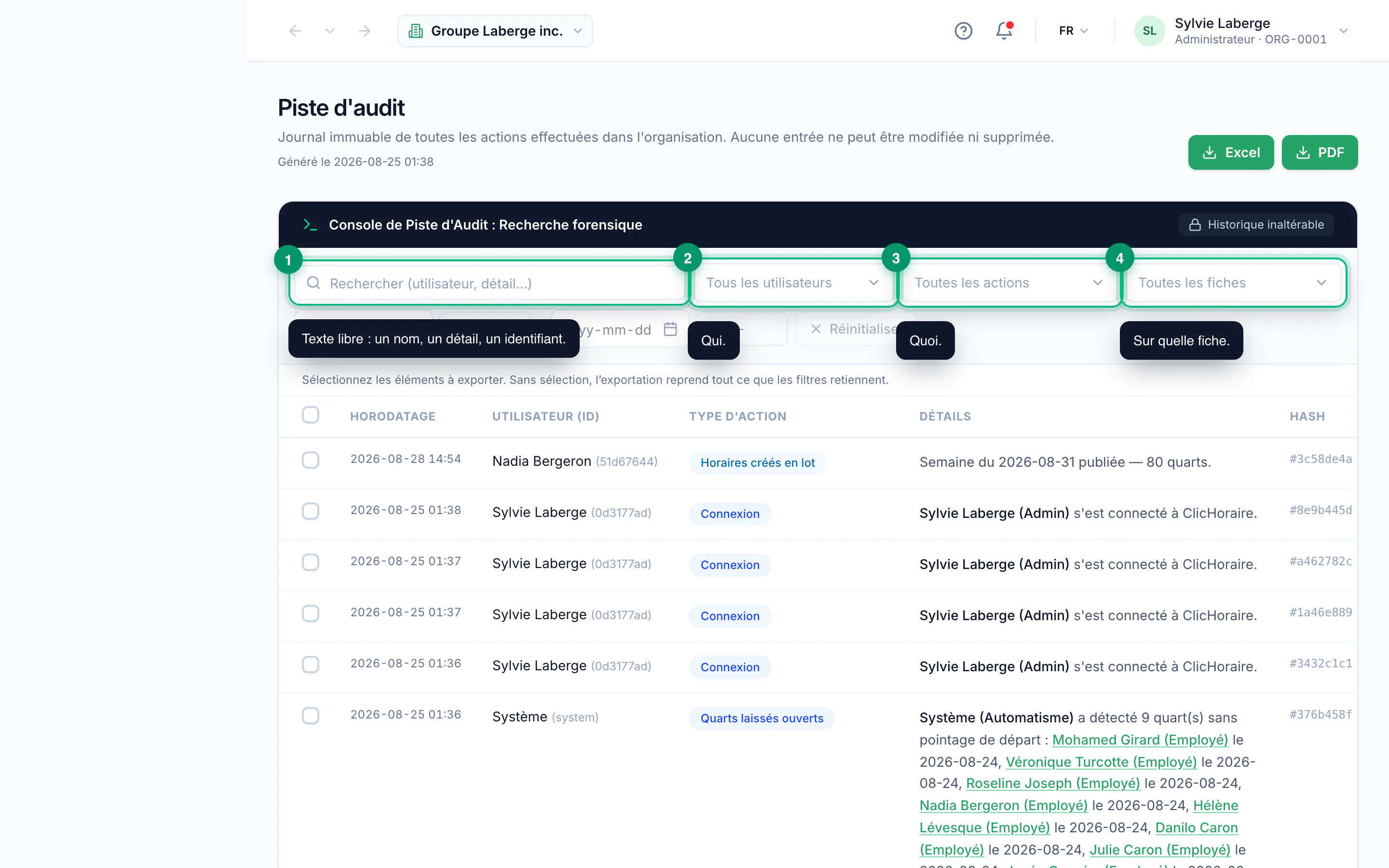Click the DÉTAILS column header
The height and width of the screenshot is (868, 1389).
tap(945, 416)
